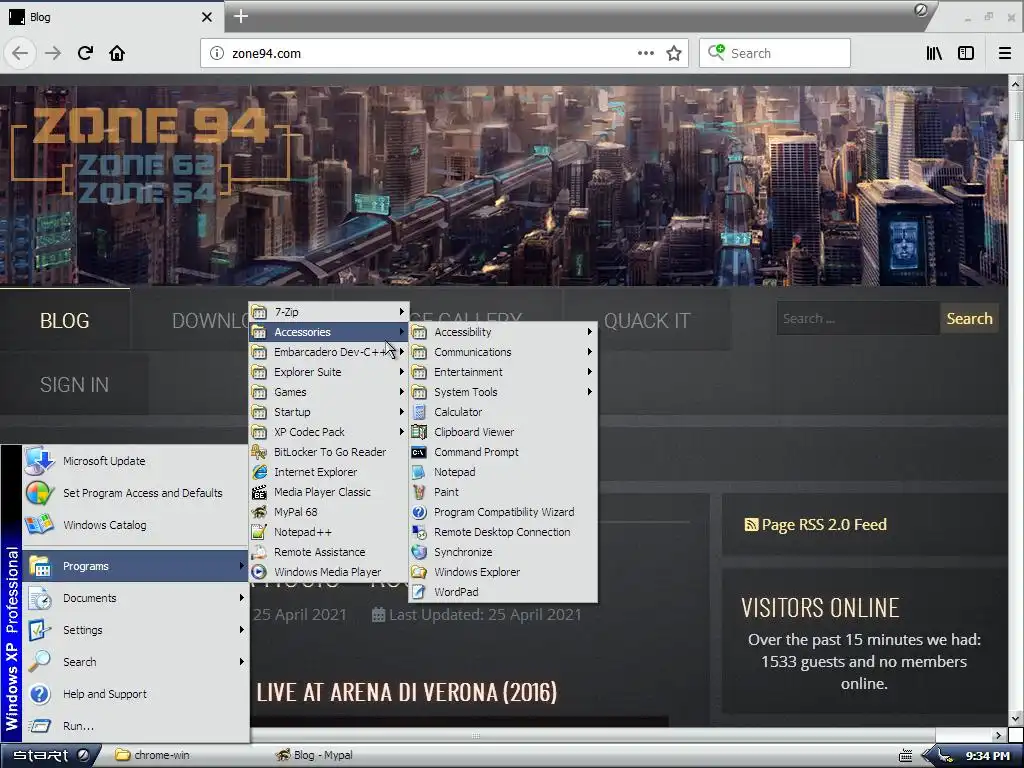
Task: Expand the XP Codec Pack submenu
Action: click(x=329, y=432)
